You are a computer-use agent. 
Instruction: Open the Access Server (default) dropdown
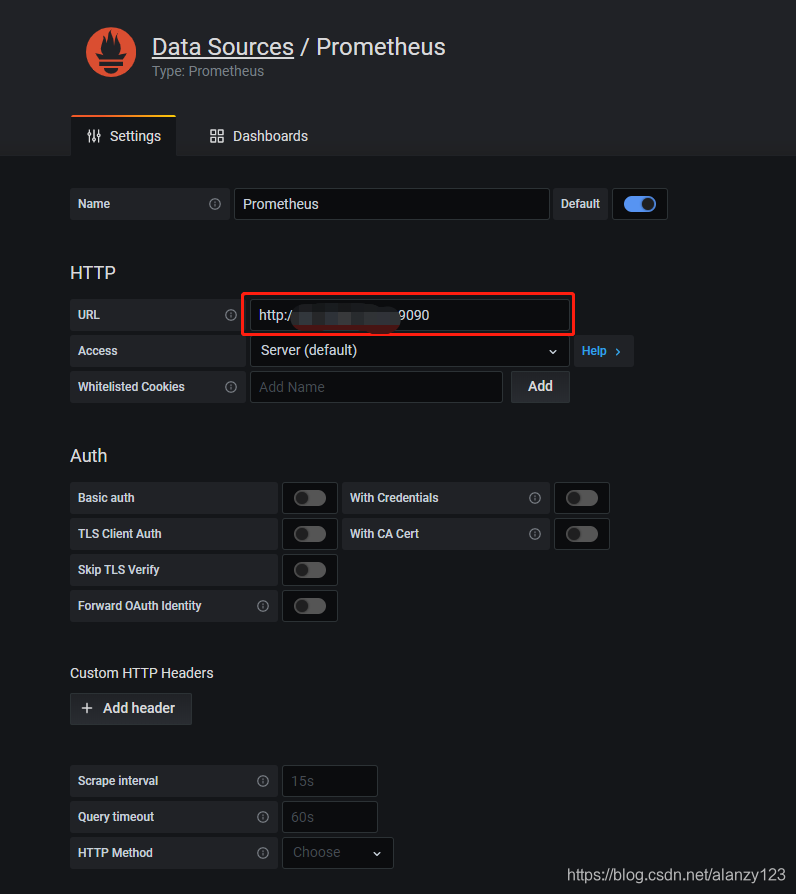tap(409, 351)
